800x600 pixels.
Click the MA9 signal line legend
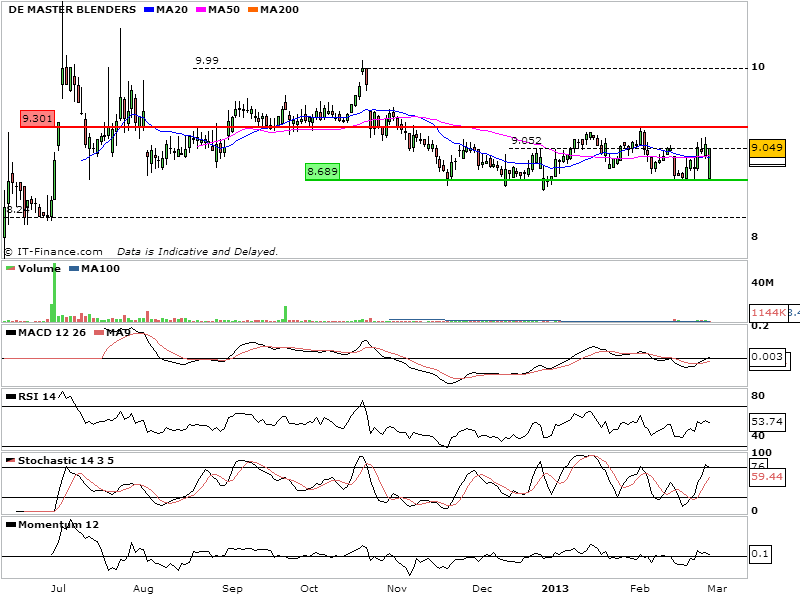pyautogui.click(x=118, y=333)
